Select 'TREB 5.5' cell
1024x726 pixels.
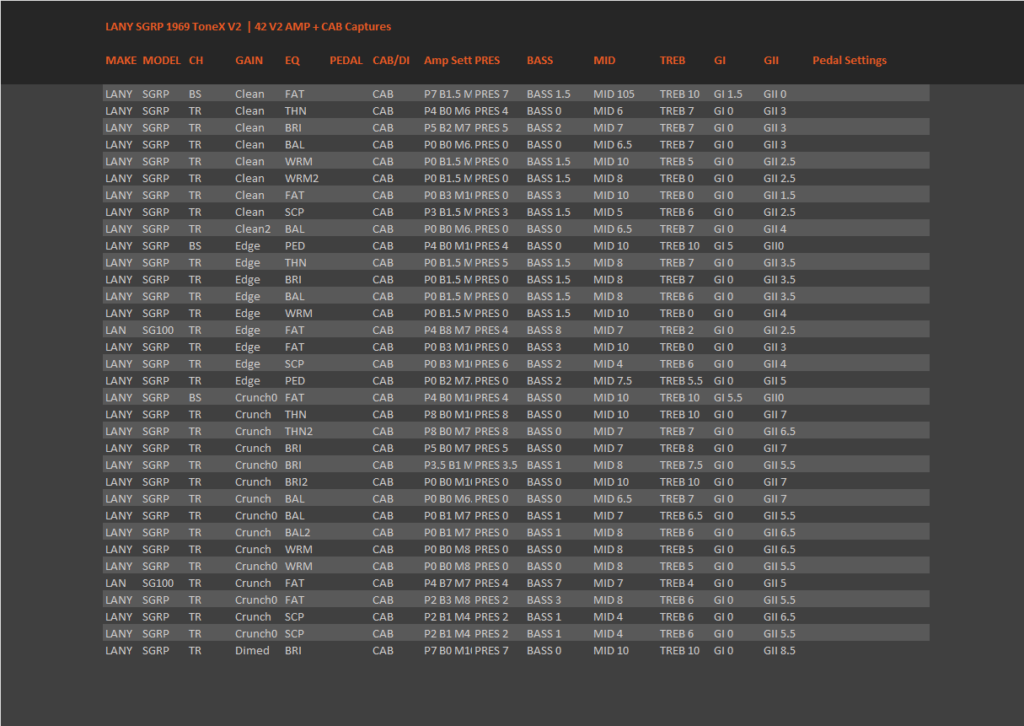pyautogui.click(x=680, y=381)
